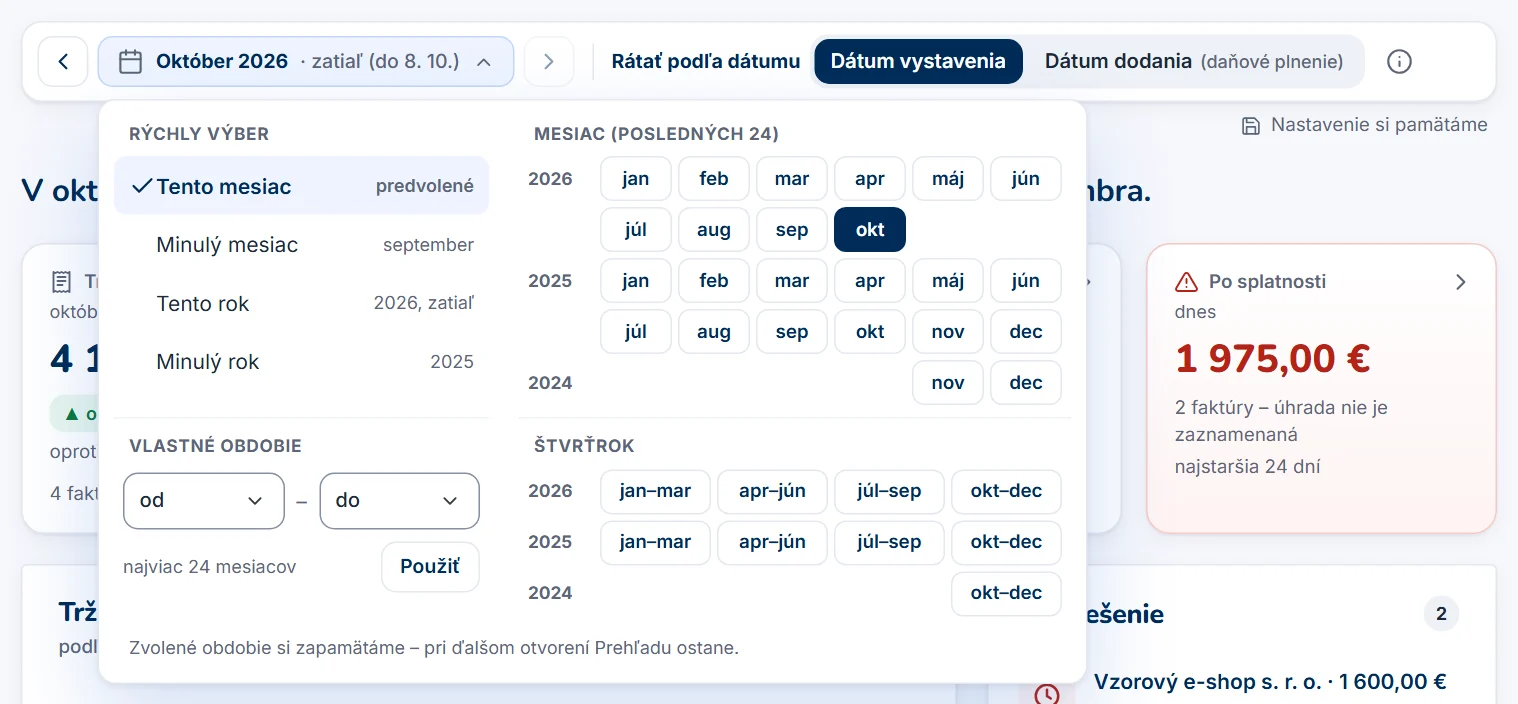Pick júl 2026 month

pyautogui.click(x=636, y=230)
